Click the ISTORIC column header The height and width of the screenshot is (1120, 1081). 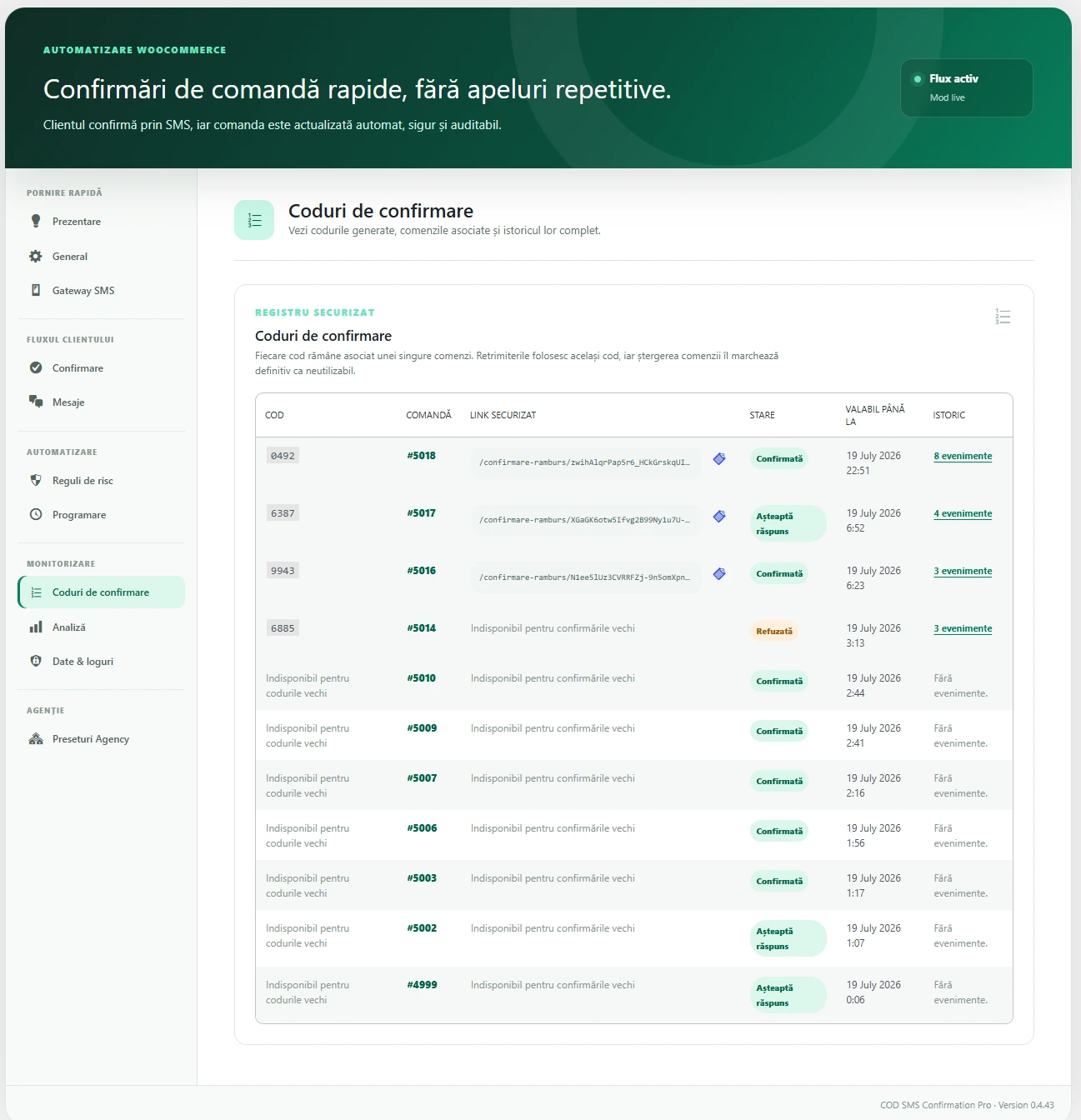click(949, 415)
